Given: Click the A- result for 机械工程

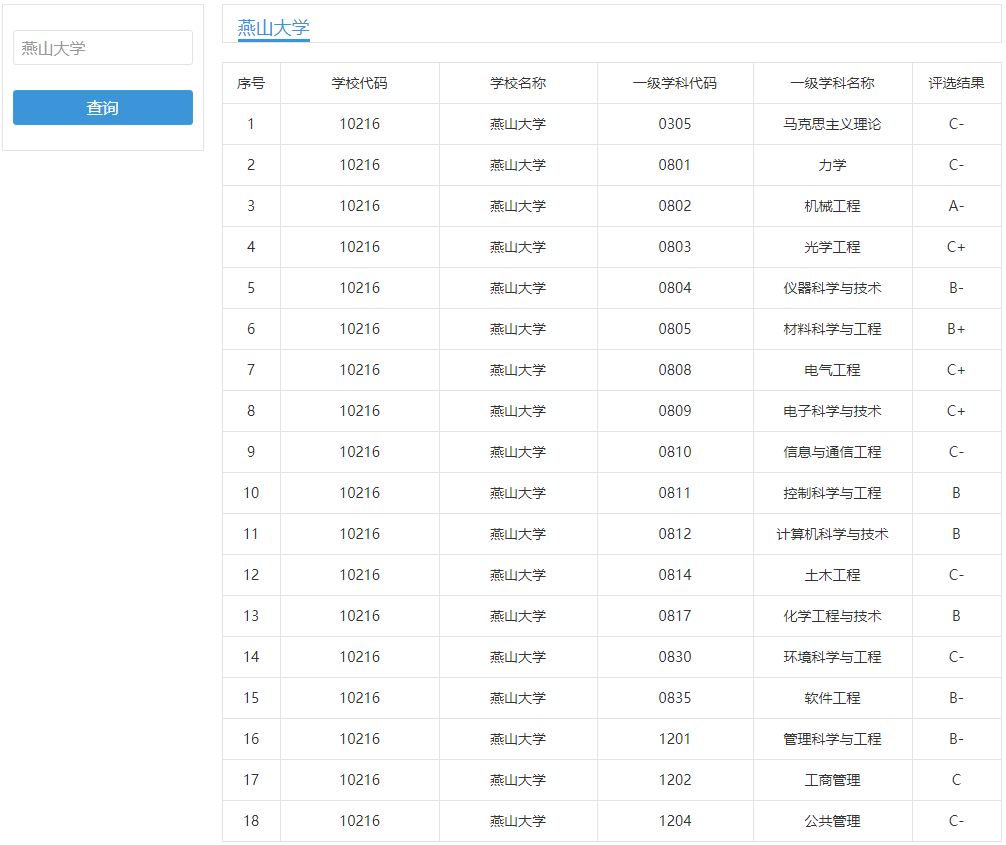Looking at the screenshot, I should tap(956, 206).
